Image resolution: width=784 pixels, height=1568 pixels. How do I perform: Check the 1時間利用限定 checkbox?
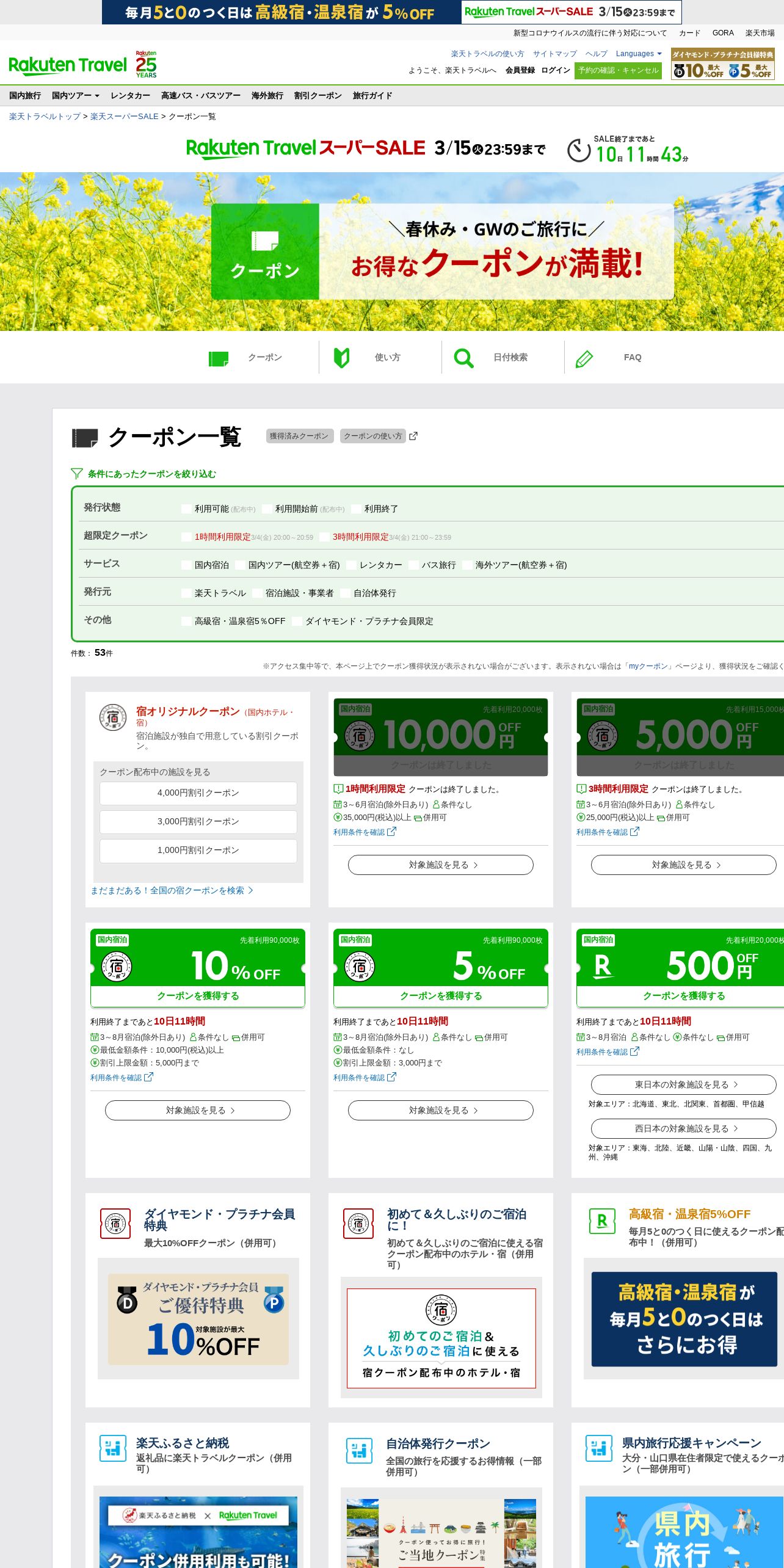pos(186,537)
